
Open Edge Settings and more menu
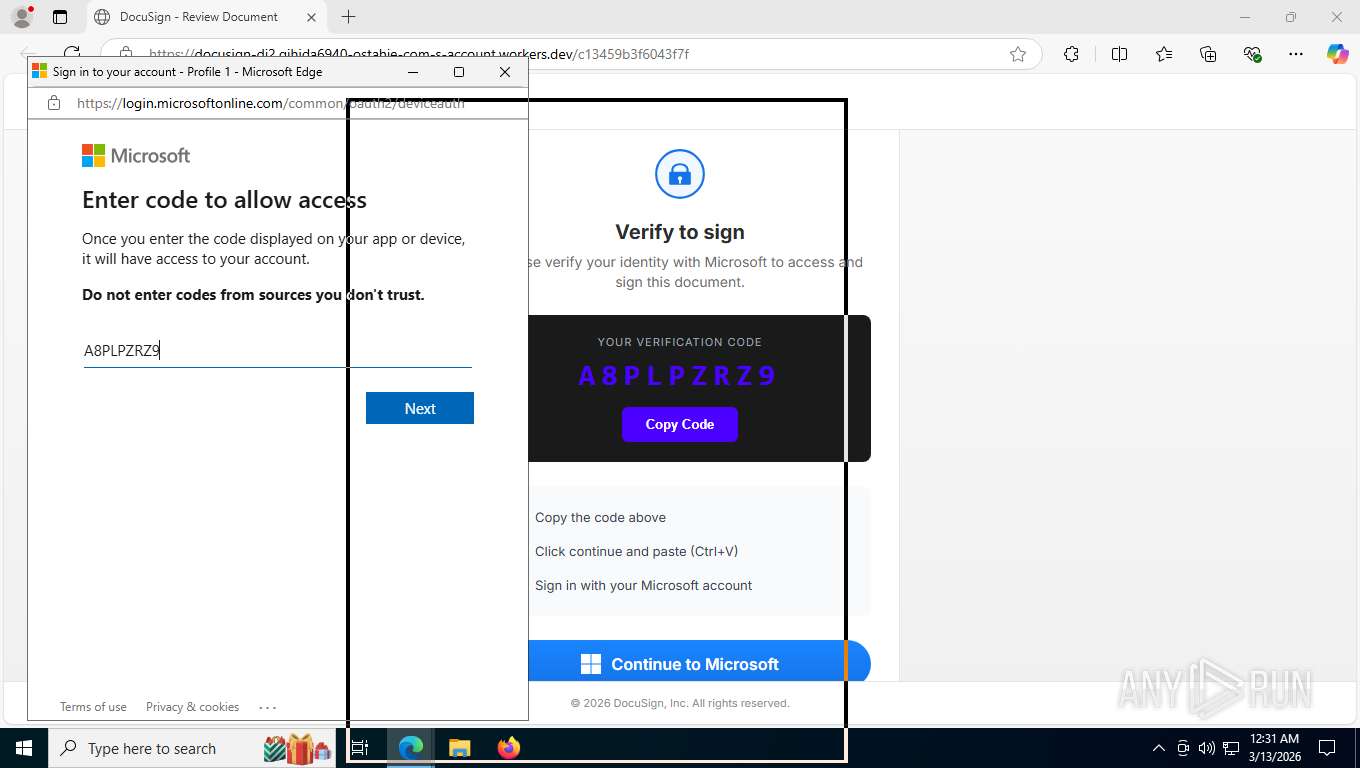click(1296, 54)
